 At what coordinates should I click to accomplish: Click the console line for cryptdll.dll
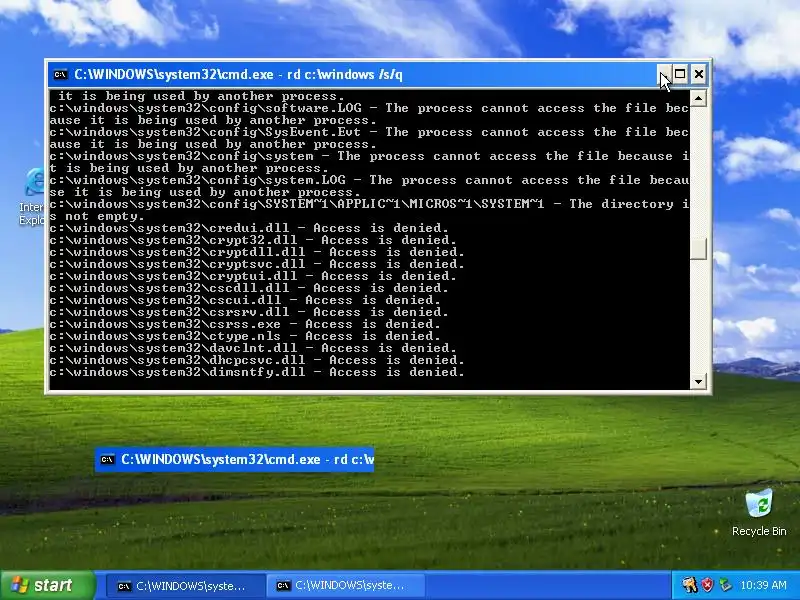(x=257, y=252)
